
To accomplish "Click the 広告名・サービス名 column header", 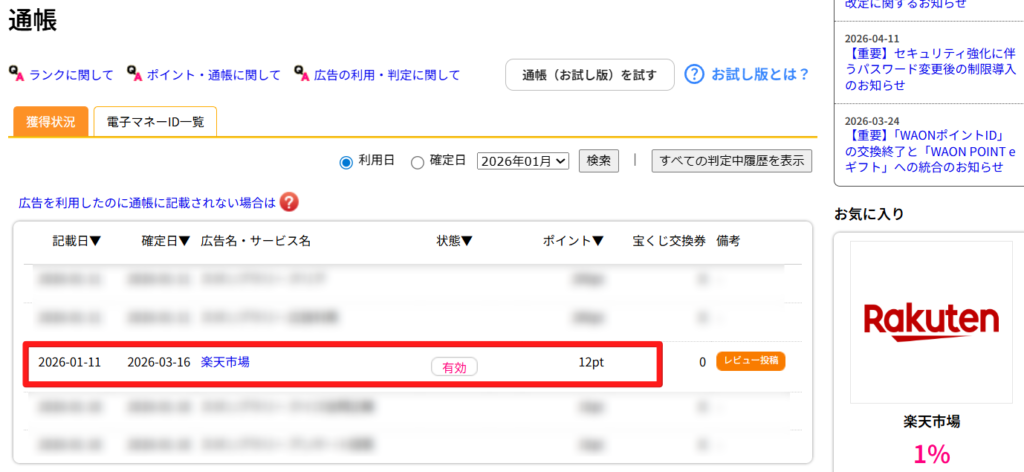I will 256,241.
